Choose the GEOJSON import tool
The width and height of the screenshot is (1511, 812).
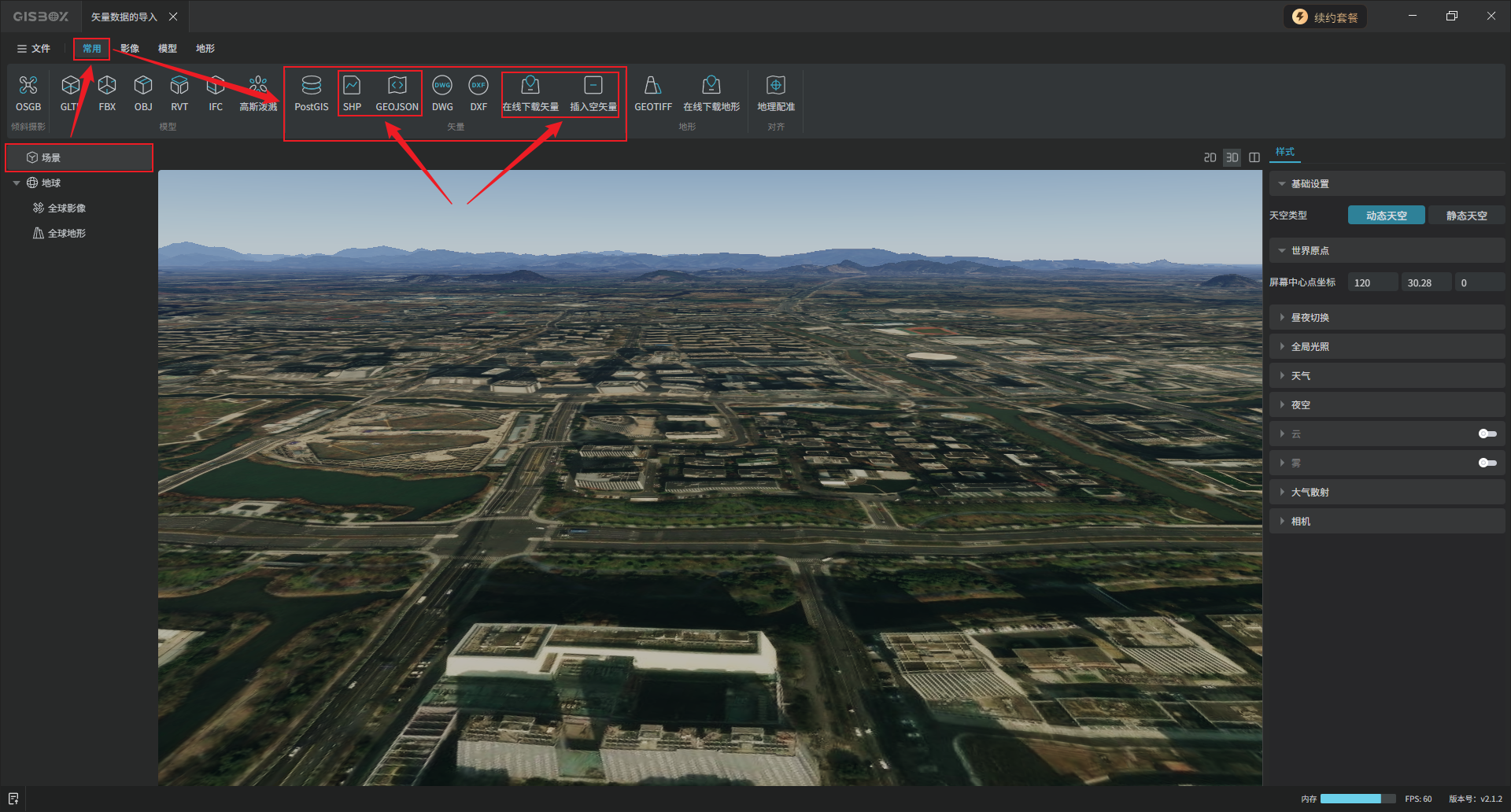click(397, 93)
